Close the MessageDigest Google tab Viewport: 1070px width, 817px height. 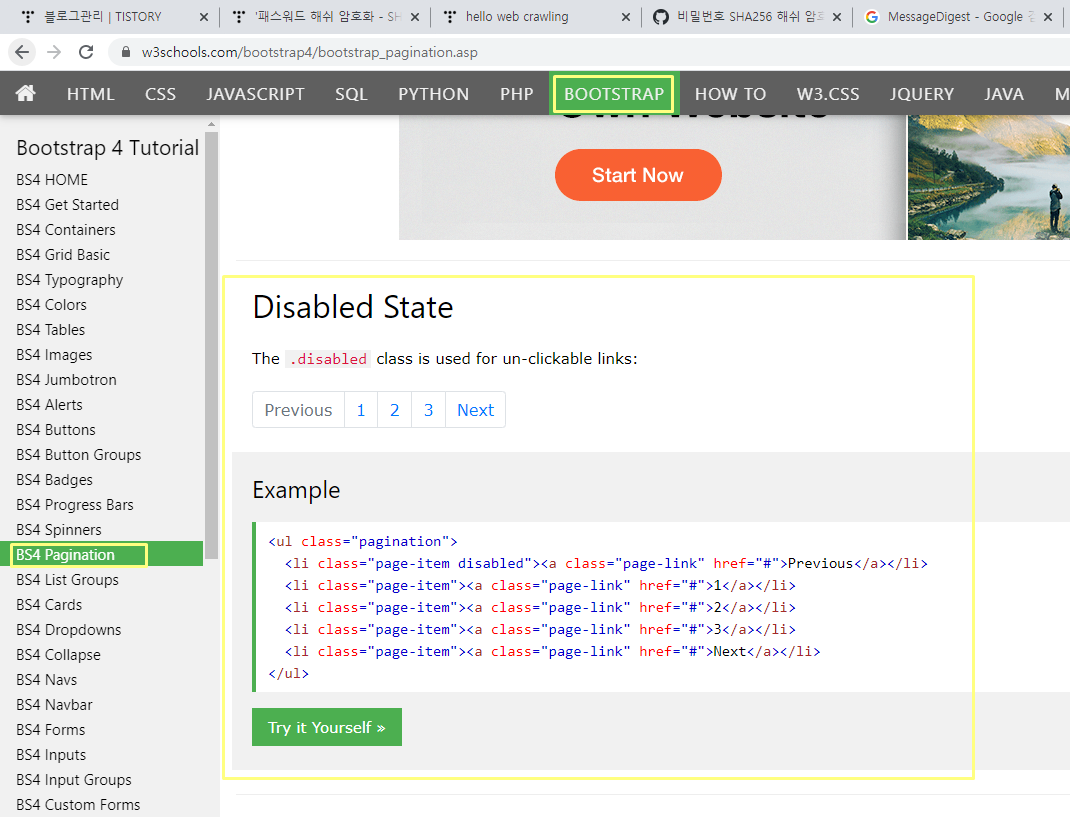coord(1048,17)
